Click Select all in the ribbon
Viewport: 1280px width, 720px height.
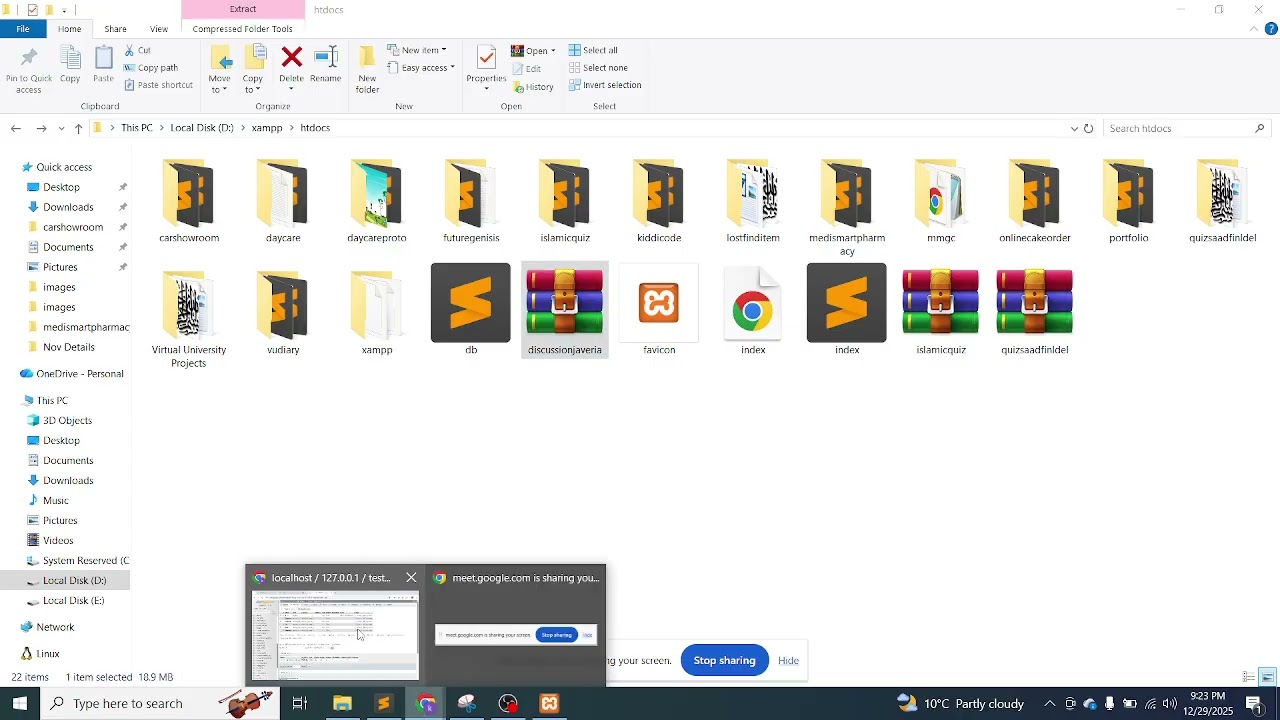coord(594,50)
